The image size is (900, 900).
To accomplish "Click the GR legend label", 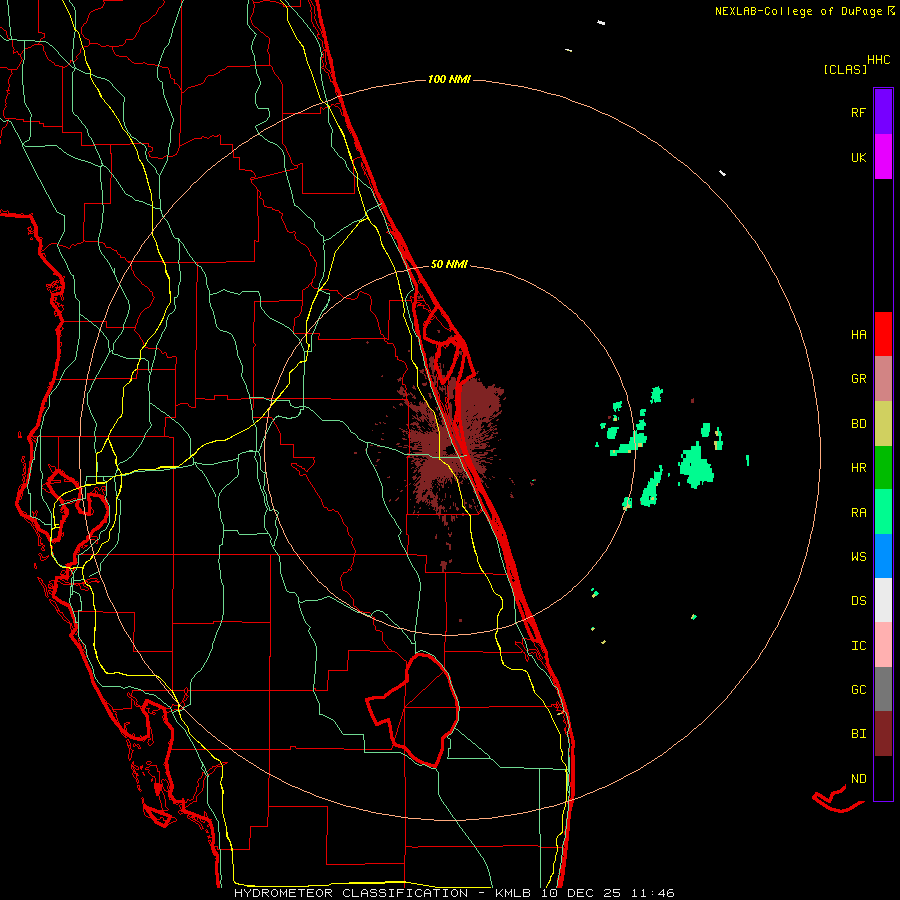I will point(858,379).
